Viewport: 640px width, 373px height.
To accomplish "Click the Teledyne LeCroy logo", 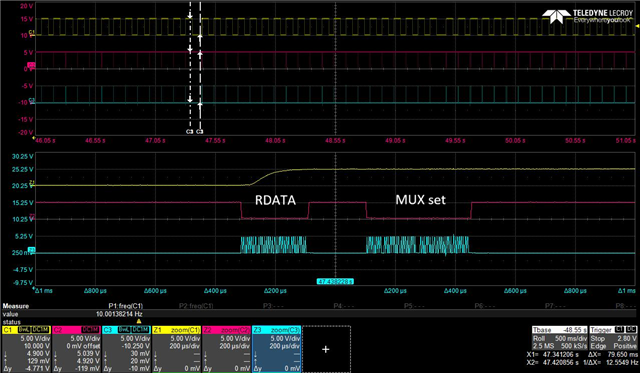I will pos(587,16).
